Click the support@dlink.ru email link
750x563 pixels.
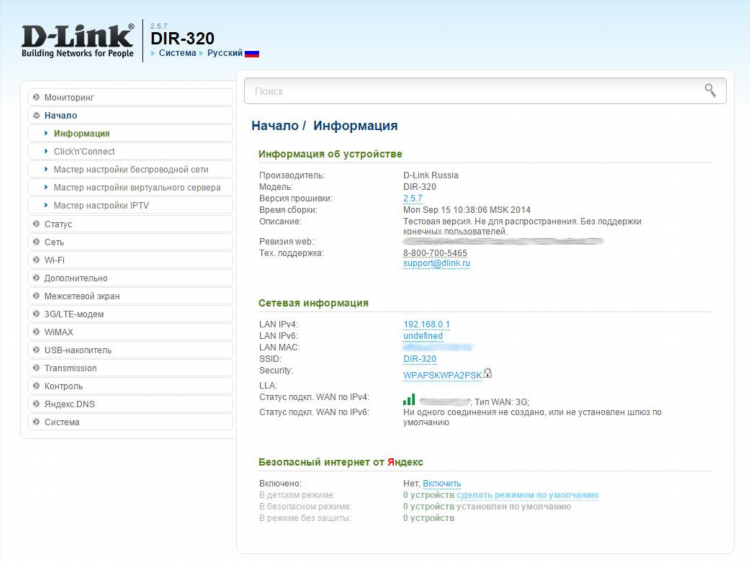click(436, 263)
